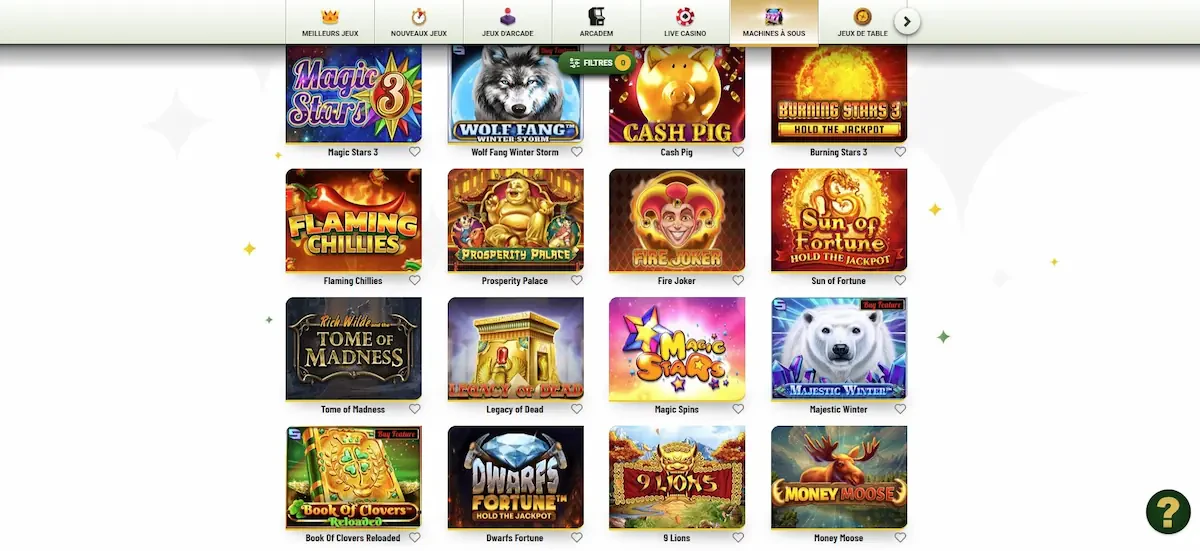Show more categories with right arrow
1200x551 pixels.
pyautogui.click(x=907, y=21)
